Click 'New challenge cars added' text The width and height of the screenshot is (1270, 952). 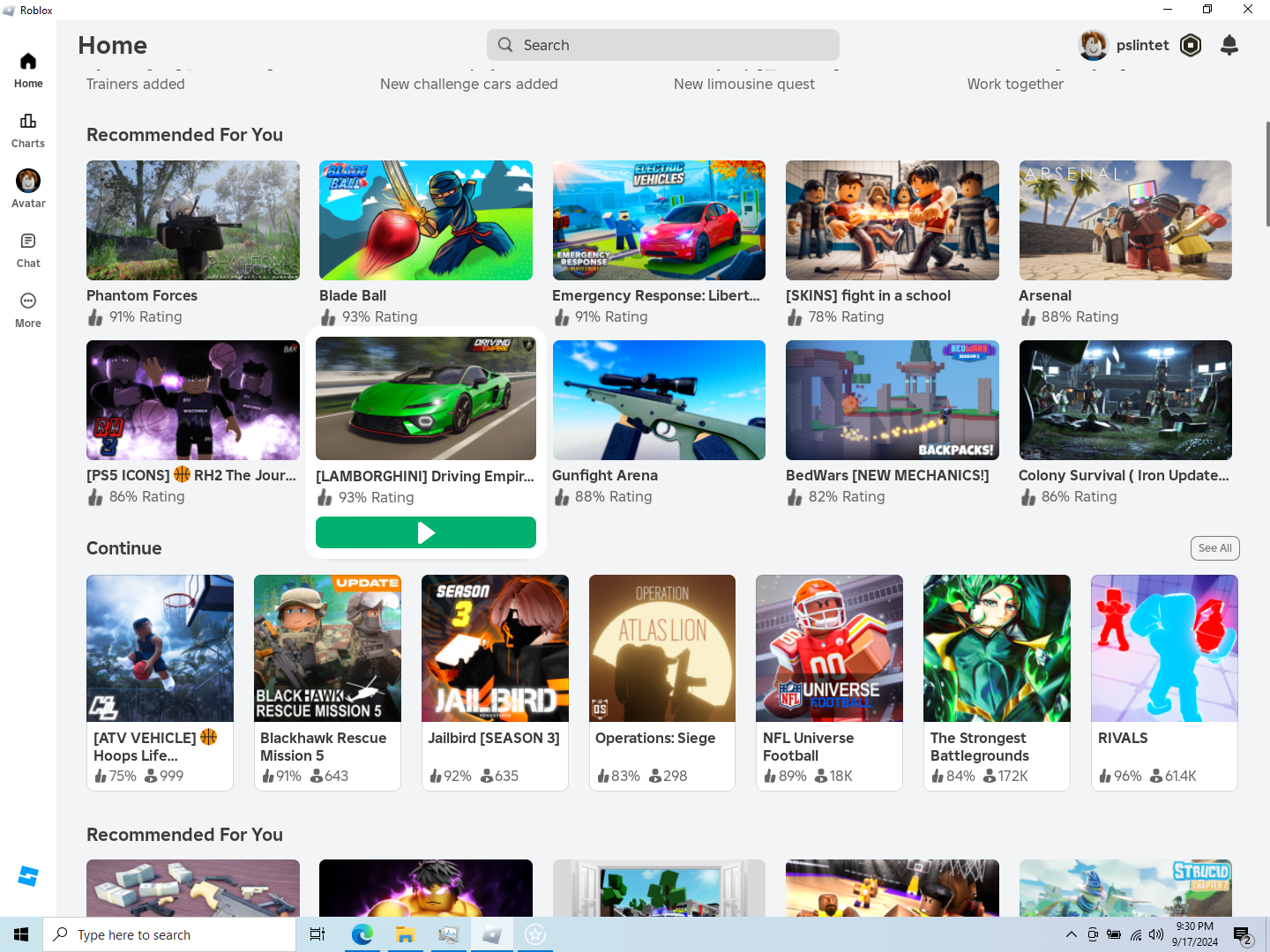pyautogui.click(x=469, y=84)
